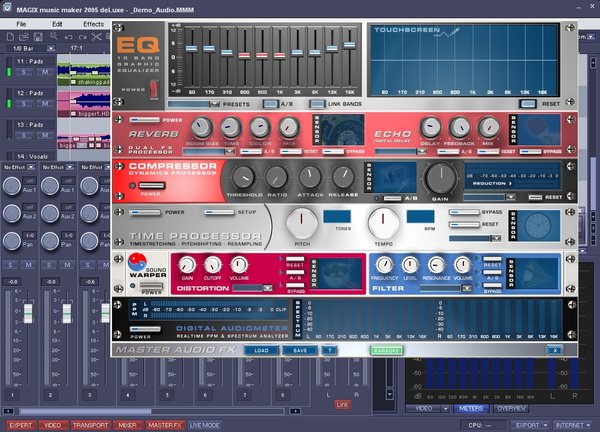Open the Compressor preset dropdown
This screenshot has height=432, width=600.
click(489, 197)
